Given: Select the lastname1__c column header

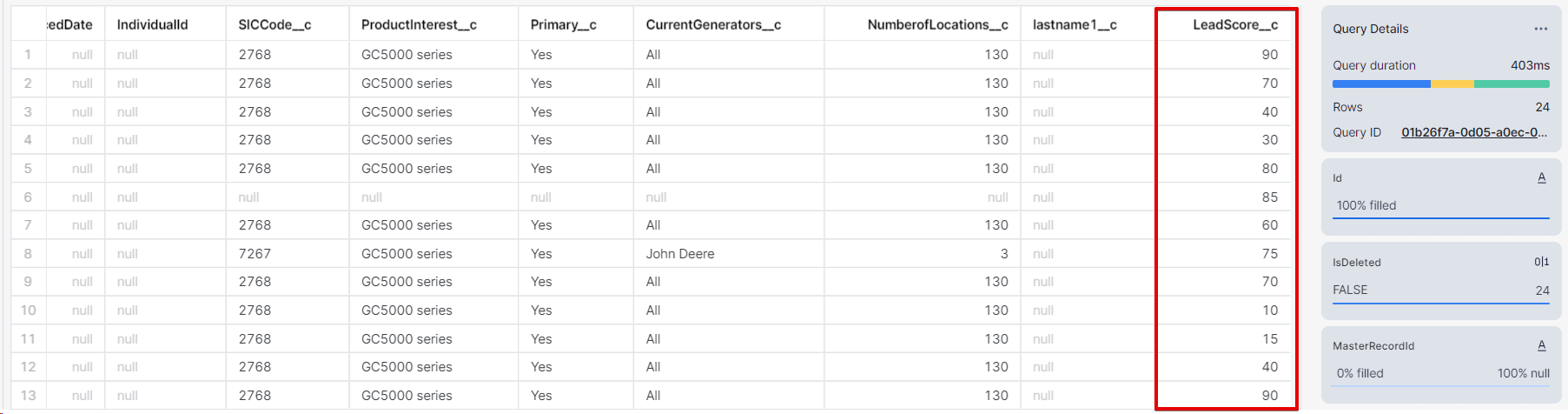Looking at the screenshot, I should tap(1075, 24).
